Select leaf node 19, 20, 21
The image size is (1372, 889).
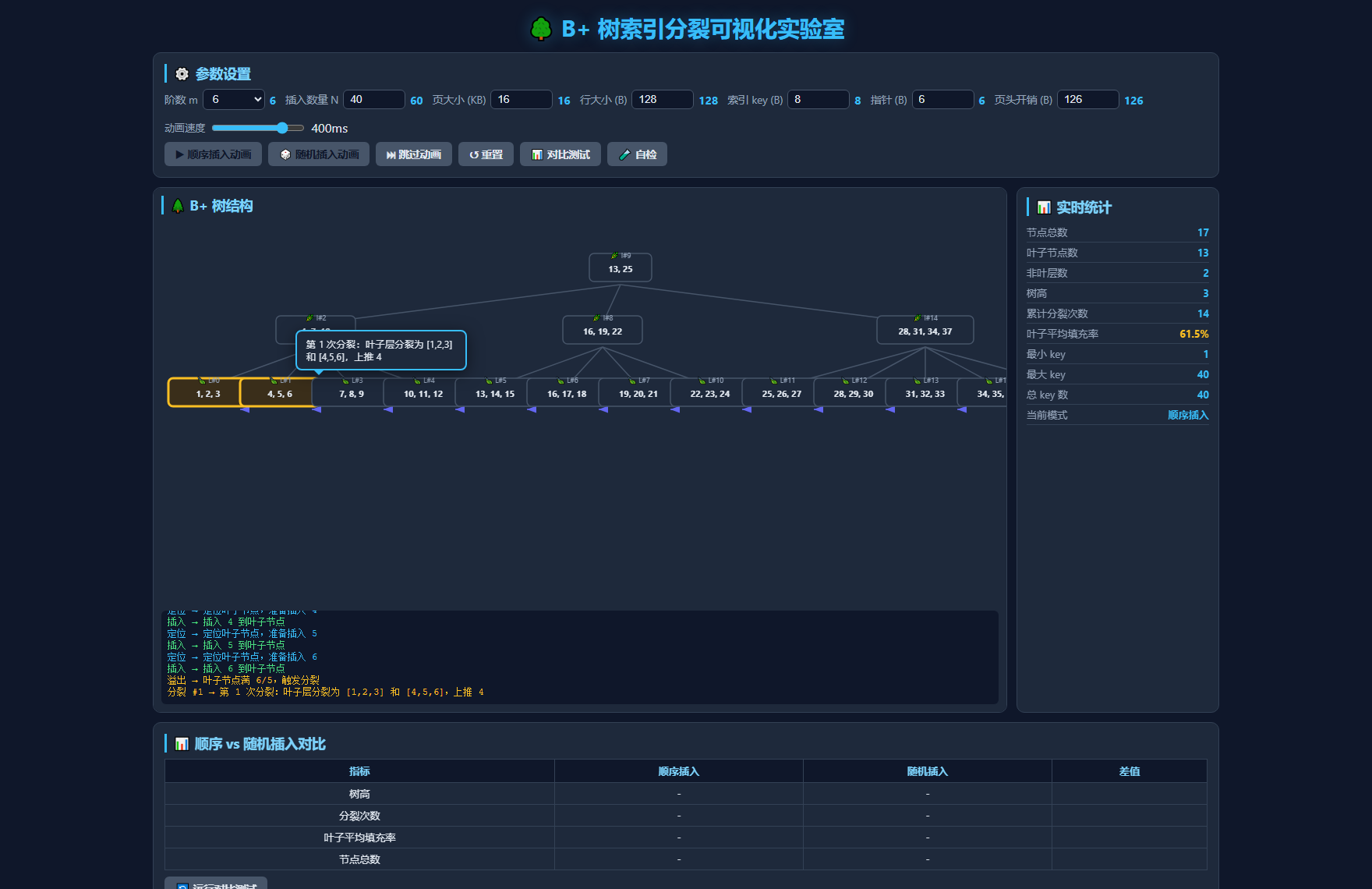(638, 392)
